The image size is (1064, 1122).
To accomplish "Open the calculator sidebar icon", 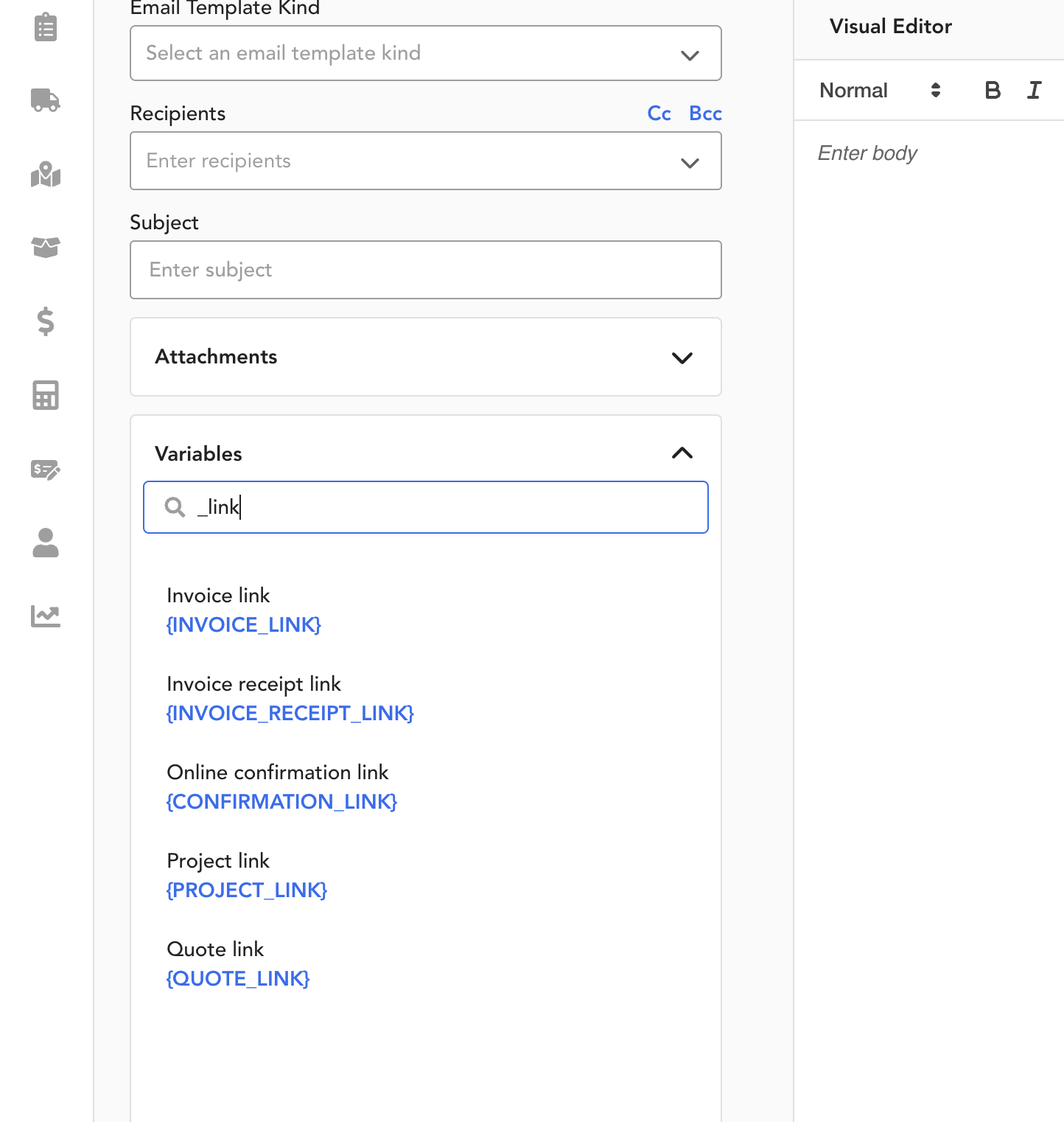I will (46, 395).
